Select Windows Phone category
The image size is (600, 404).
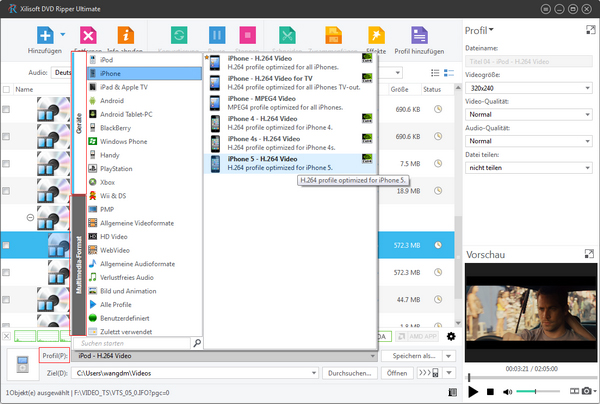coord(145,142)
